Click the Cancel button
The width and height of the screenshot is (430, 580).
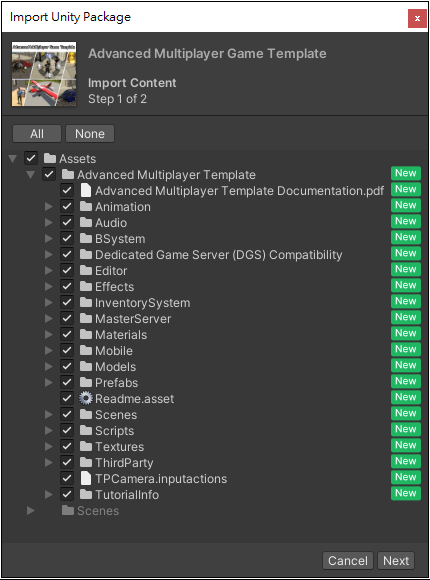[x=348, y=560]
